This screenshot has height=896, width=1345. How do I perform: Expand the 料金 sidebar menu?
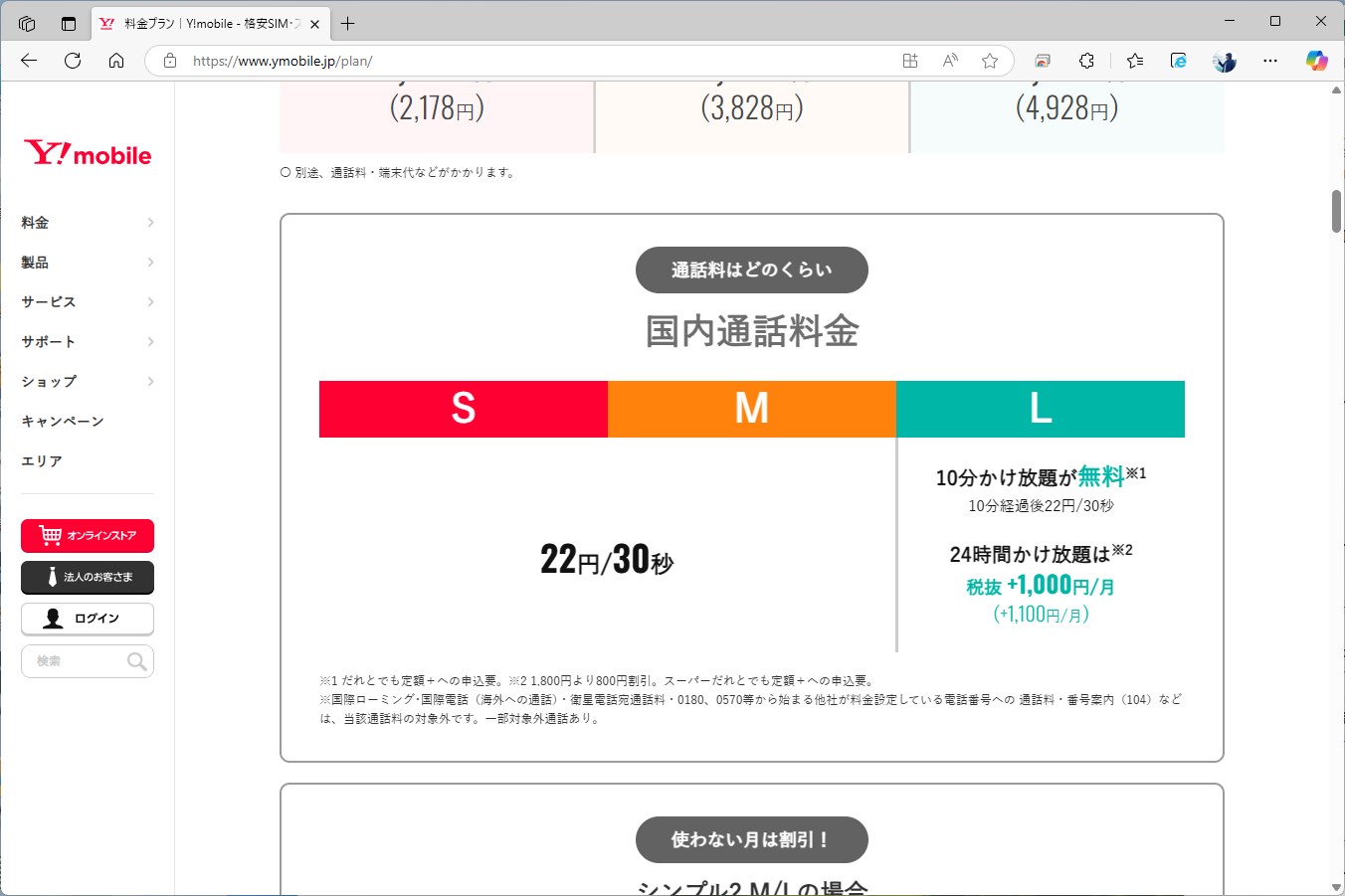(88, 222)
